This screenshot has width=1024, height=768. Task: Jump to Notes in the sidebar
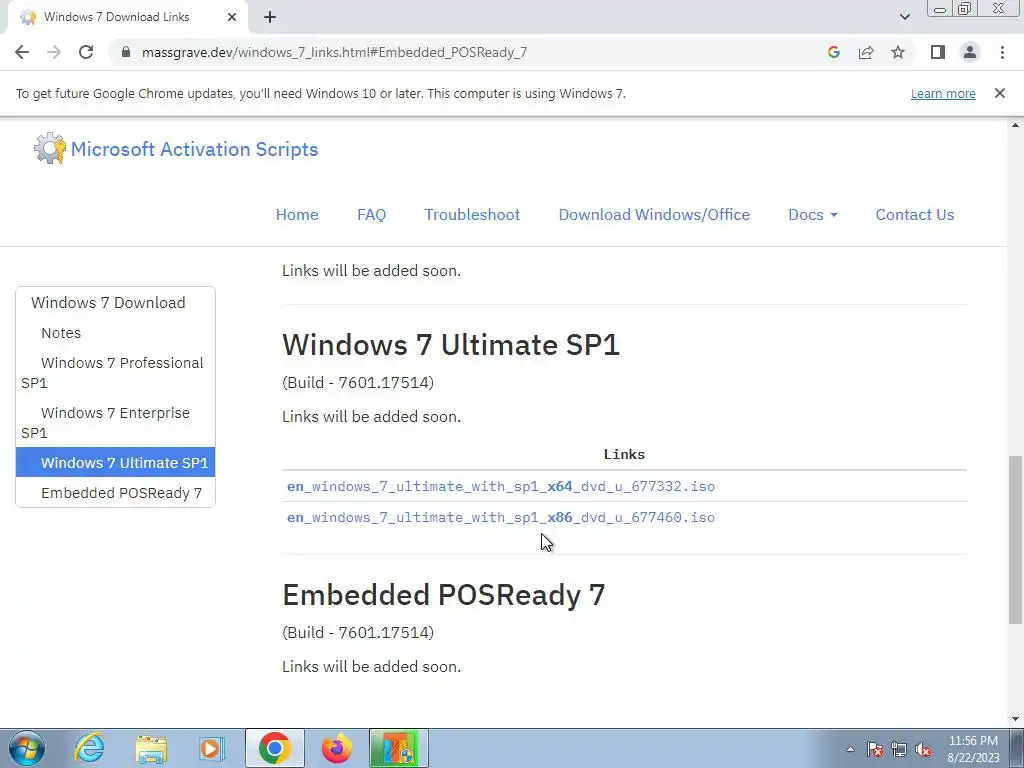point(61,332)
